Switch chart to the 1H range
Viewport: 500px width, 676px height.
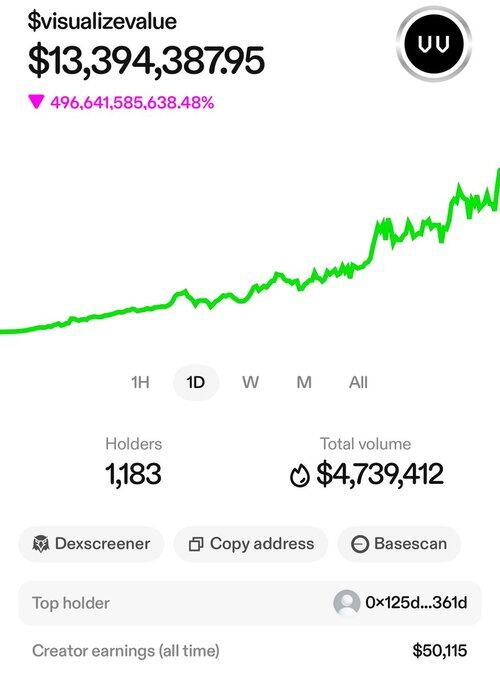pos(141,382)
